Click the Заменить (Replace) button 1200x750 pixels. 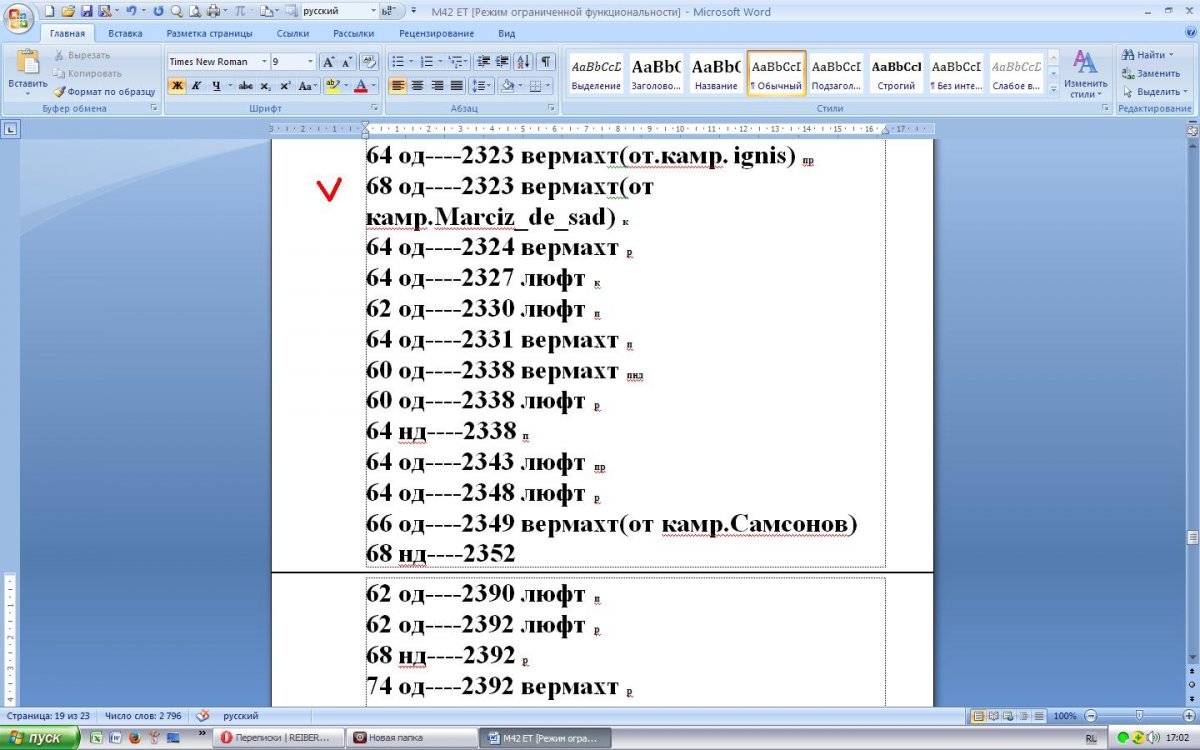click(1157, 73)
